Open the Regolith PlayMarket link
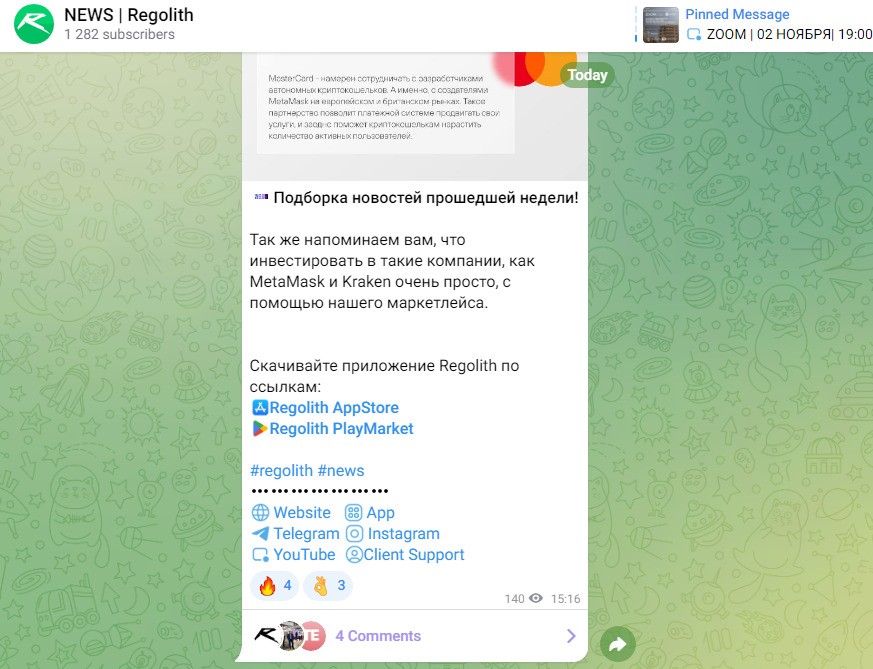Screen dimensions: 873x669 [x=341, y=429]
